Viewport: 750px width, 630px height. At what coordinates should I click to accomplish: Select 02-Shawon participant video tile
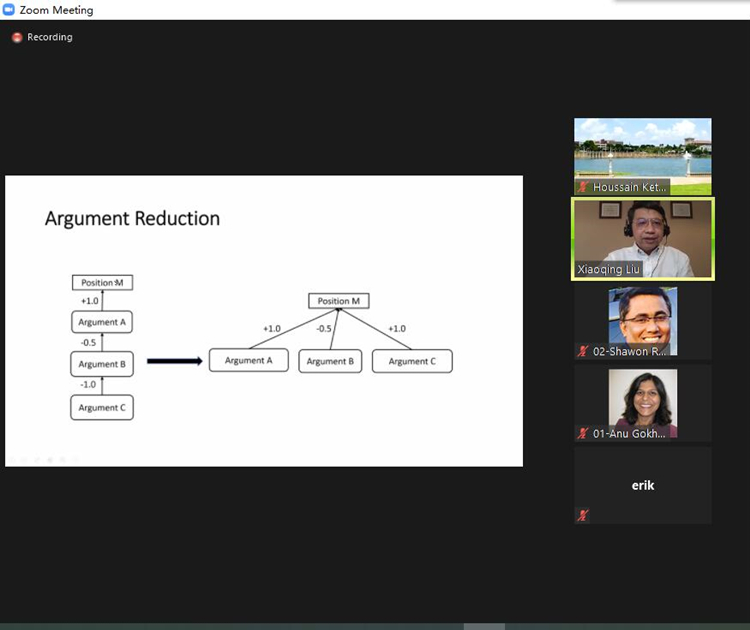642,321
